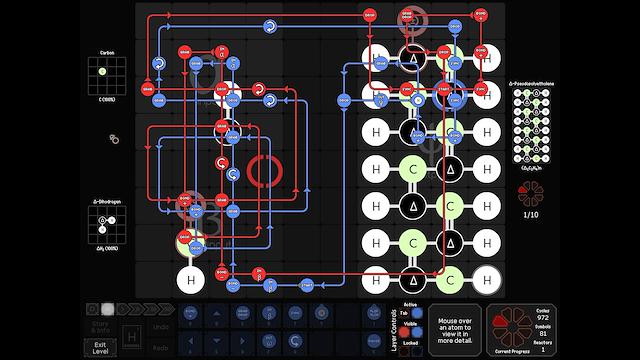Image resolution: width=640 pixels, height=360 pixels.
Task: Toggle blue layer visibility
Action: pos(417,332)
